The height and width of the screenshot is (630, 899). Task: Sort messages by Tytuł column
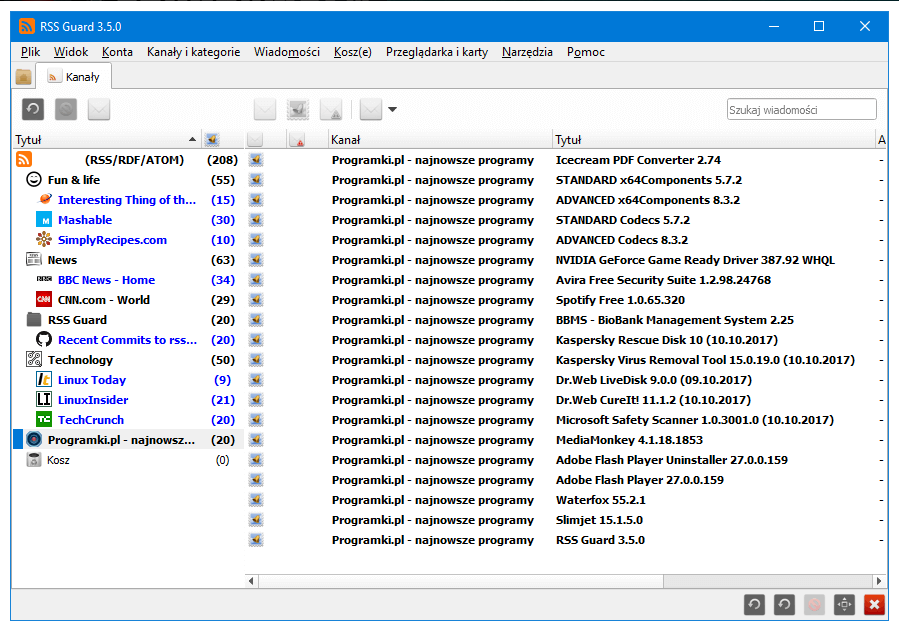click(714, 139)
